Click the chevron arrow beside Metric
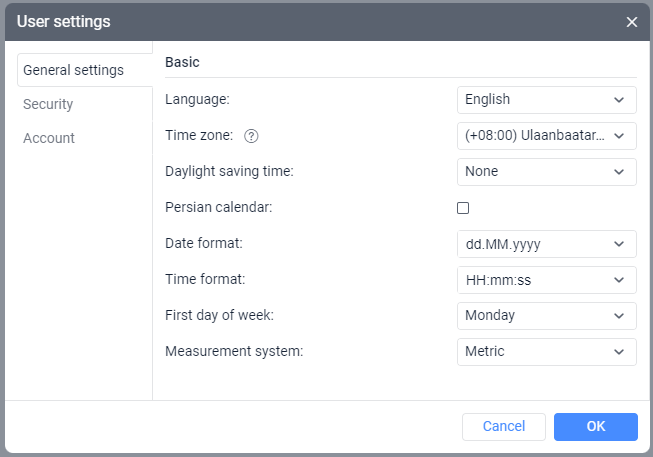Screen dimensions: 653x457 pos(619,352)
